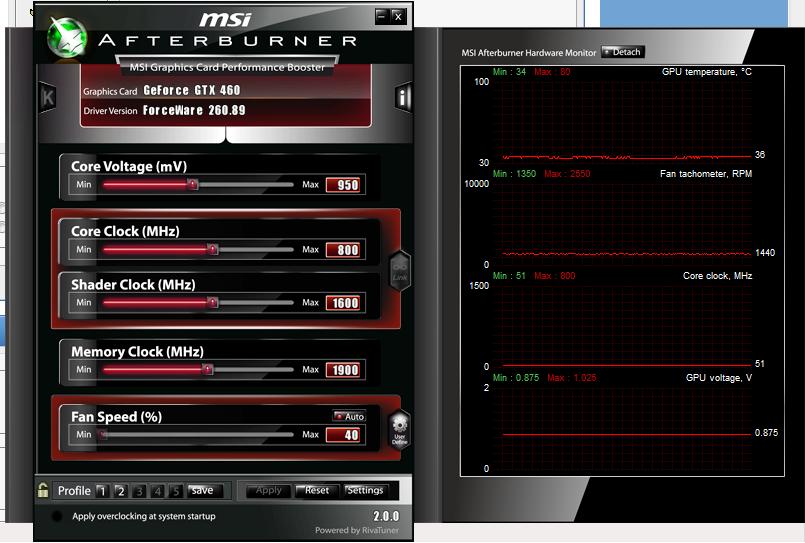This screenshot has width=805, height=543.
Task: Click the Core Voltage slider handle
Action: click(193, 184)
